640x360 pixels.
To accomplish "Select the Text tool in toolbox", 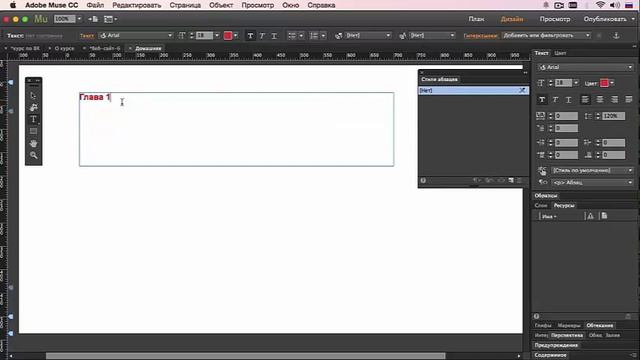I will (x=33, y=119).
